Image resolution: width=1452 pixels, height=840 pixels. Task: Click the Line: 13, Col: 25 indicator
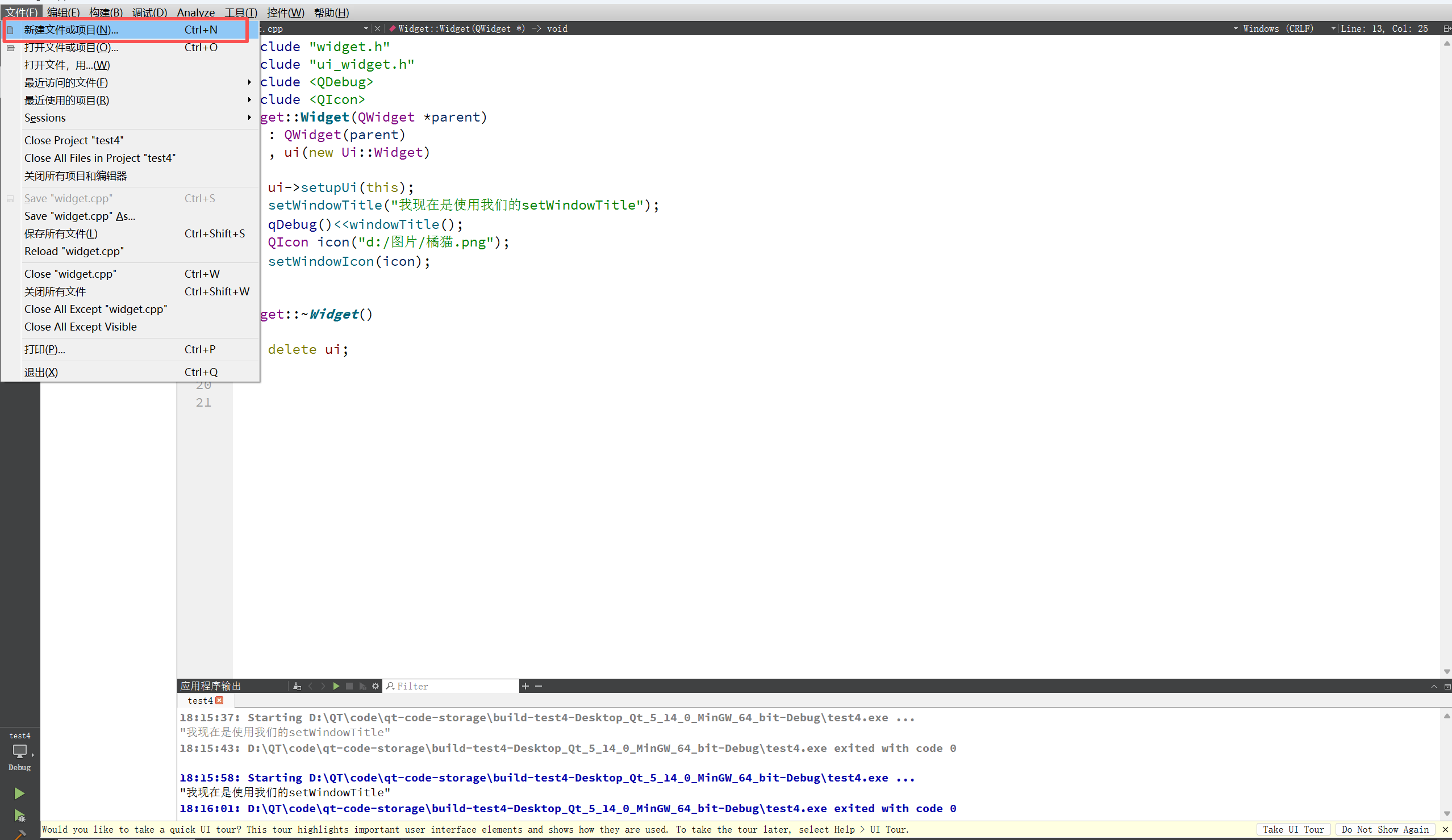pos(1384,28)
